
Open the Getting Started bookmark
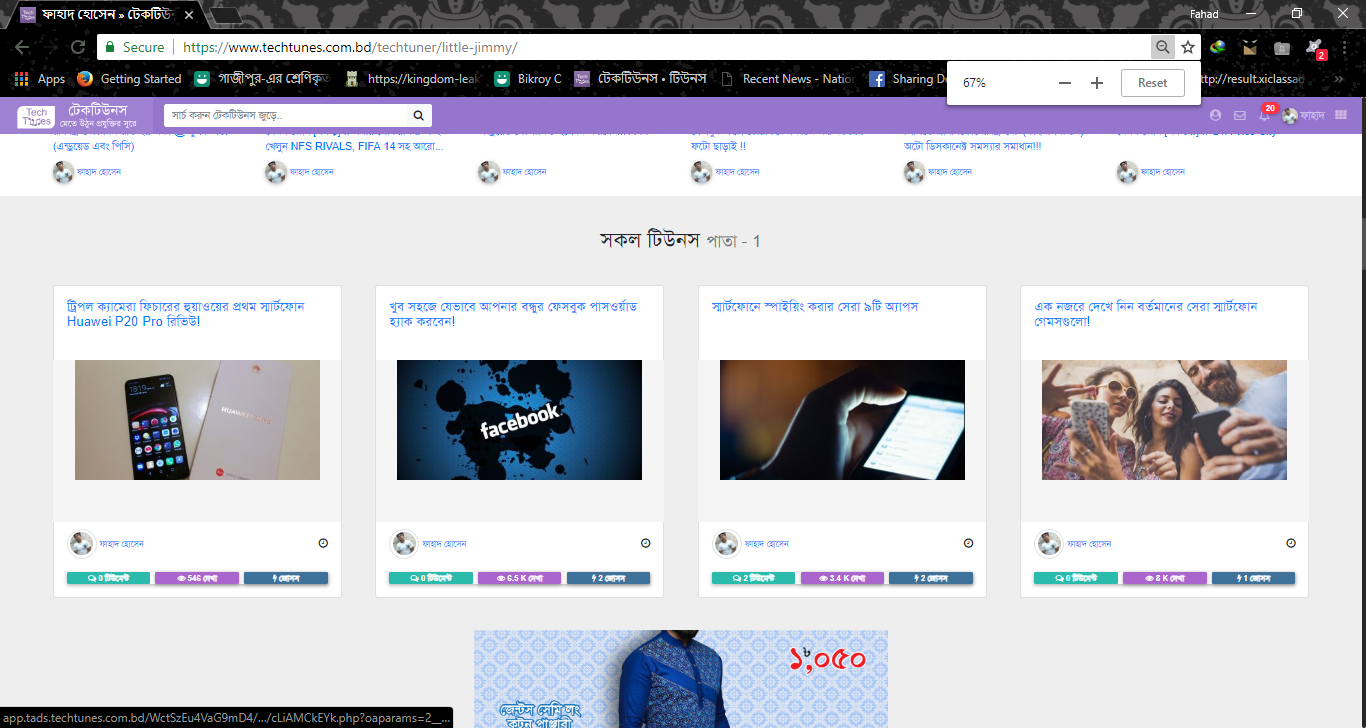point(129,79)
